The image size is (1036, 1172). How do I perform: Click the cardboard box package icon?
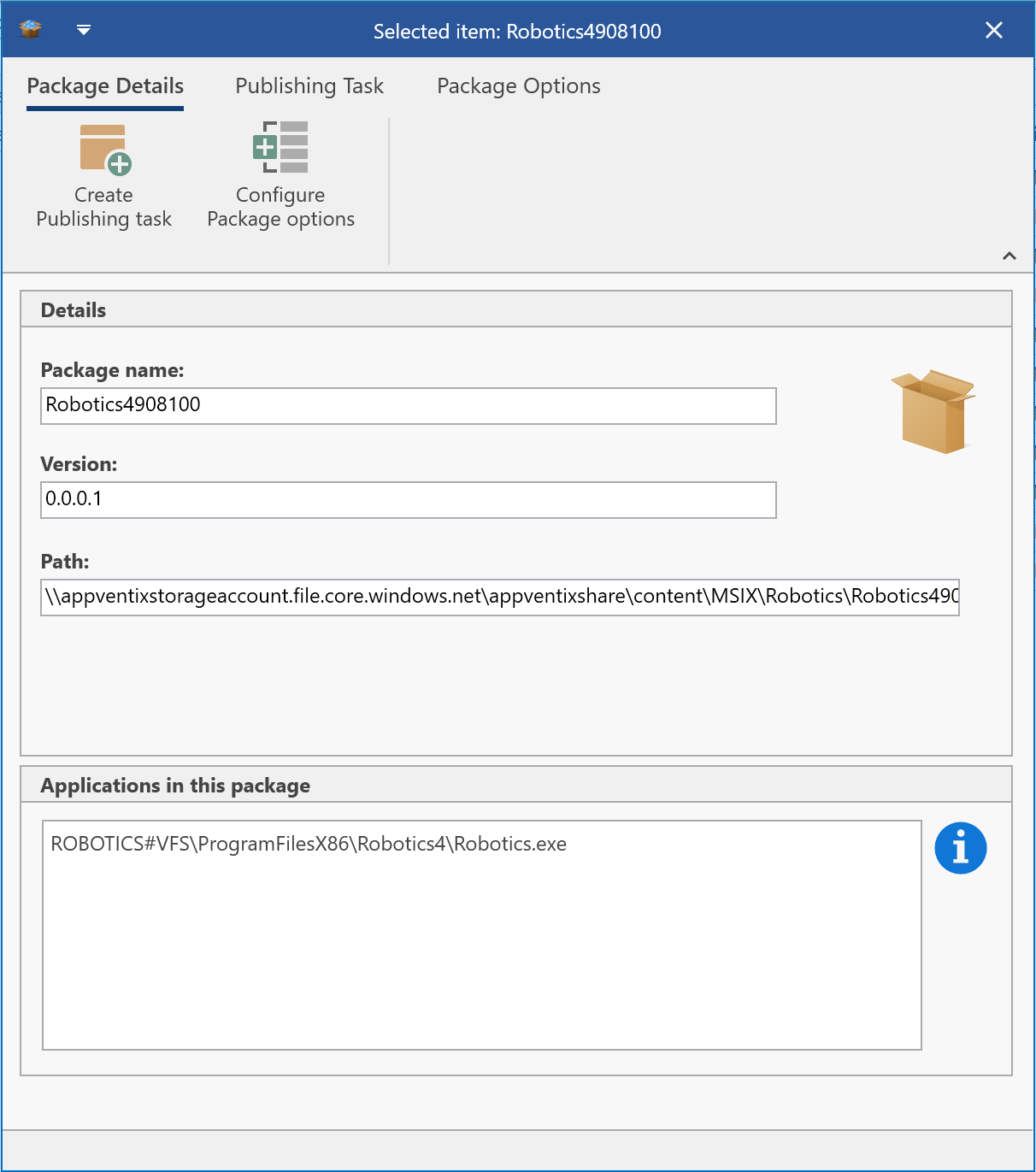pos(933,411)
